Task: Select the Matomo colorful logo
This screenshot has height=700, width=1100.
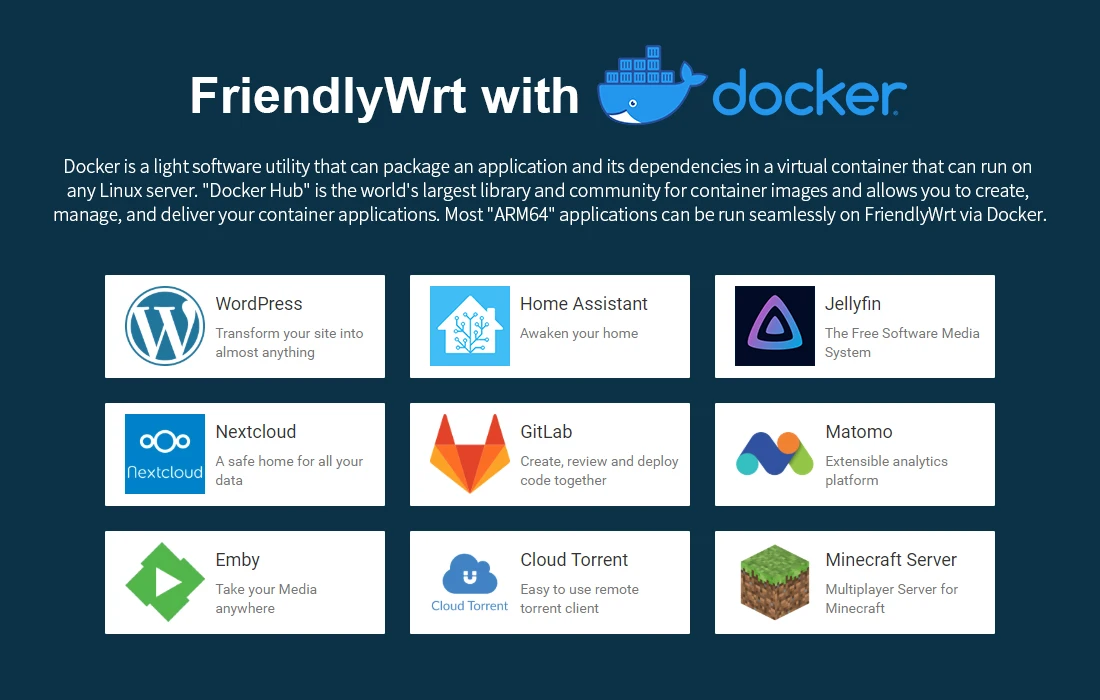Action: (775, 454)
